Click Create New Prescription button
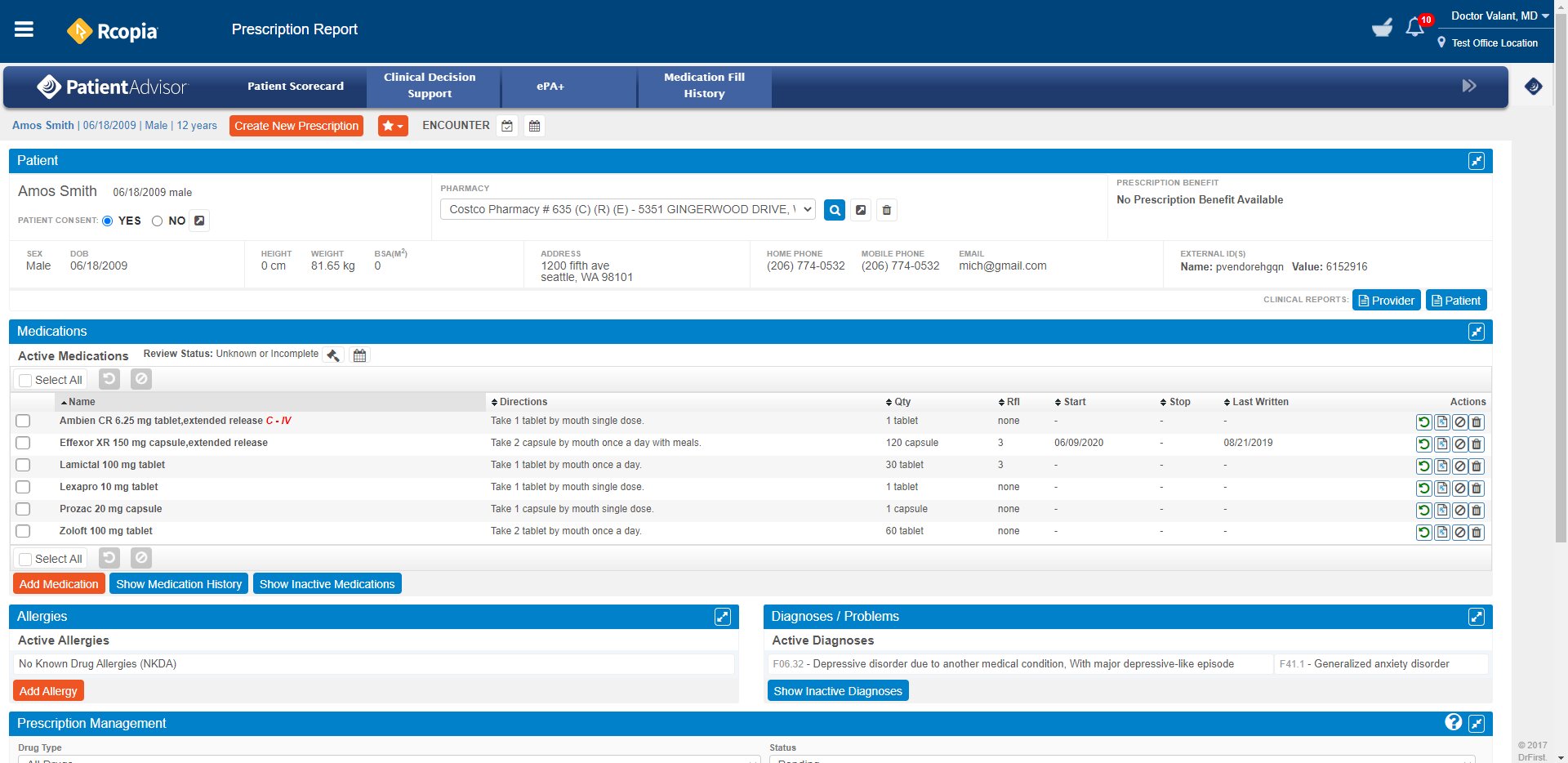This screenshot has width=1568, height=763. click(x=296, y=126)
